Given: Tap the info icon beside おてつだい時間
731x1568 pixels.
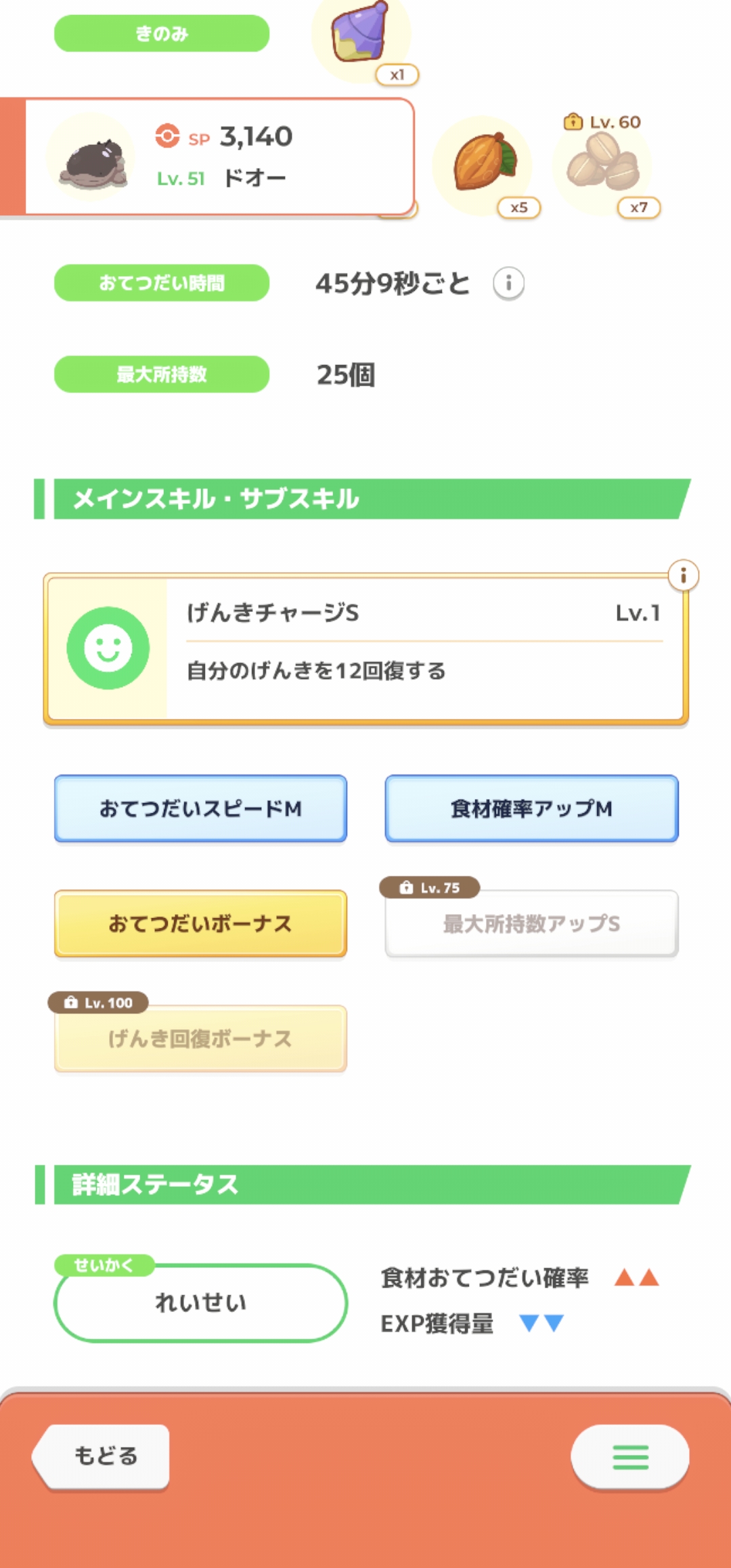Looking at the screenshot, I should tap(508, 283).
